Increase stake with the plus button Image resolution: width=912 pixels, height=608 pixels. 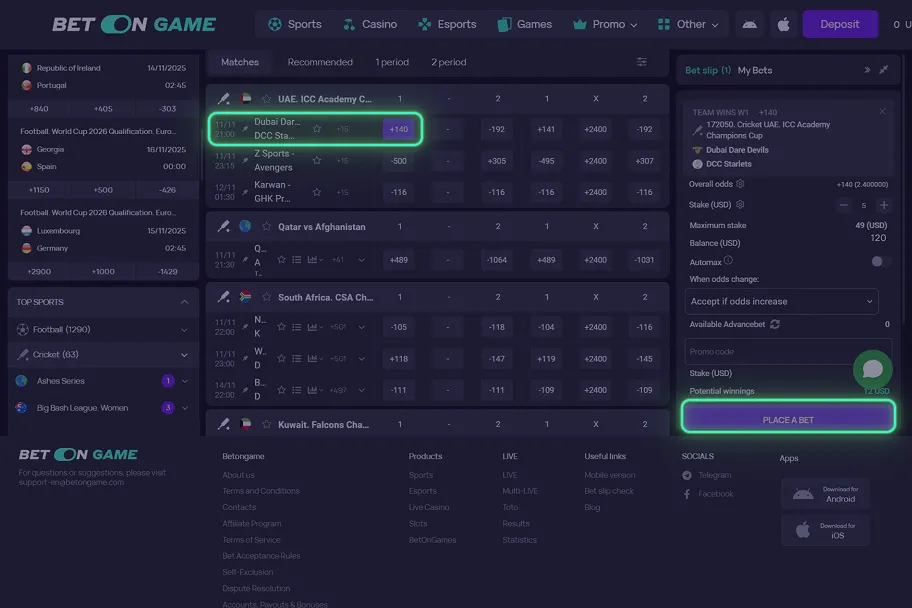883,205
